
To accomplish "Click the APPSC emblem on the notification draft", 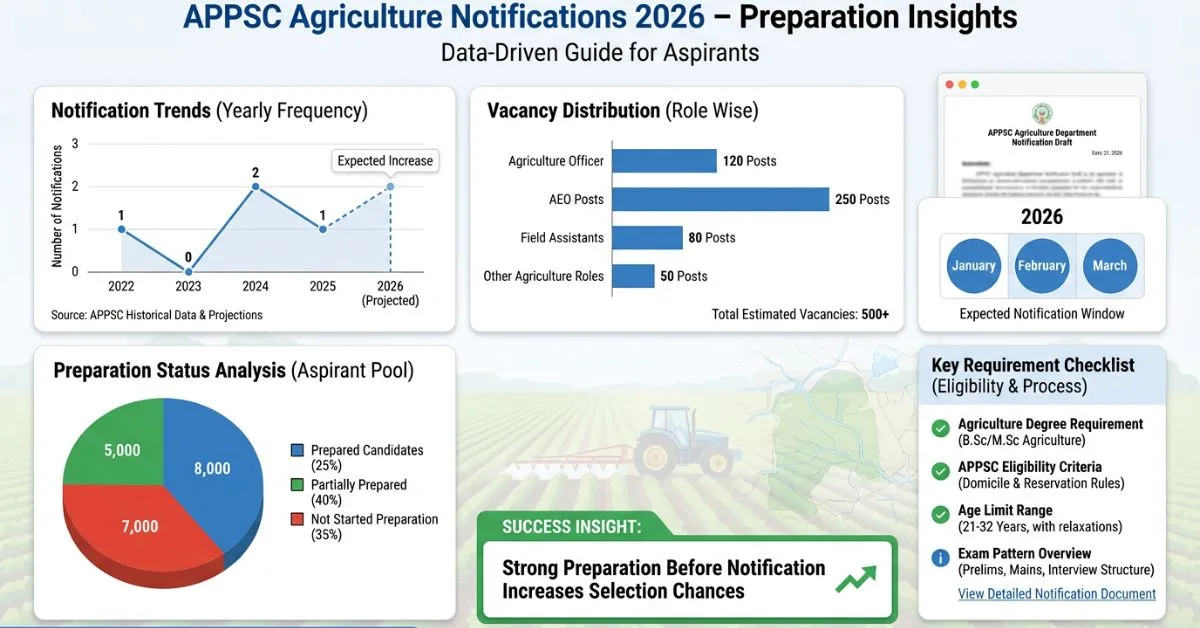I will (1041, 112).
